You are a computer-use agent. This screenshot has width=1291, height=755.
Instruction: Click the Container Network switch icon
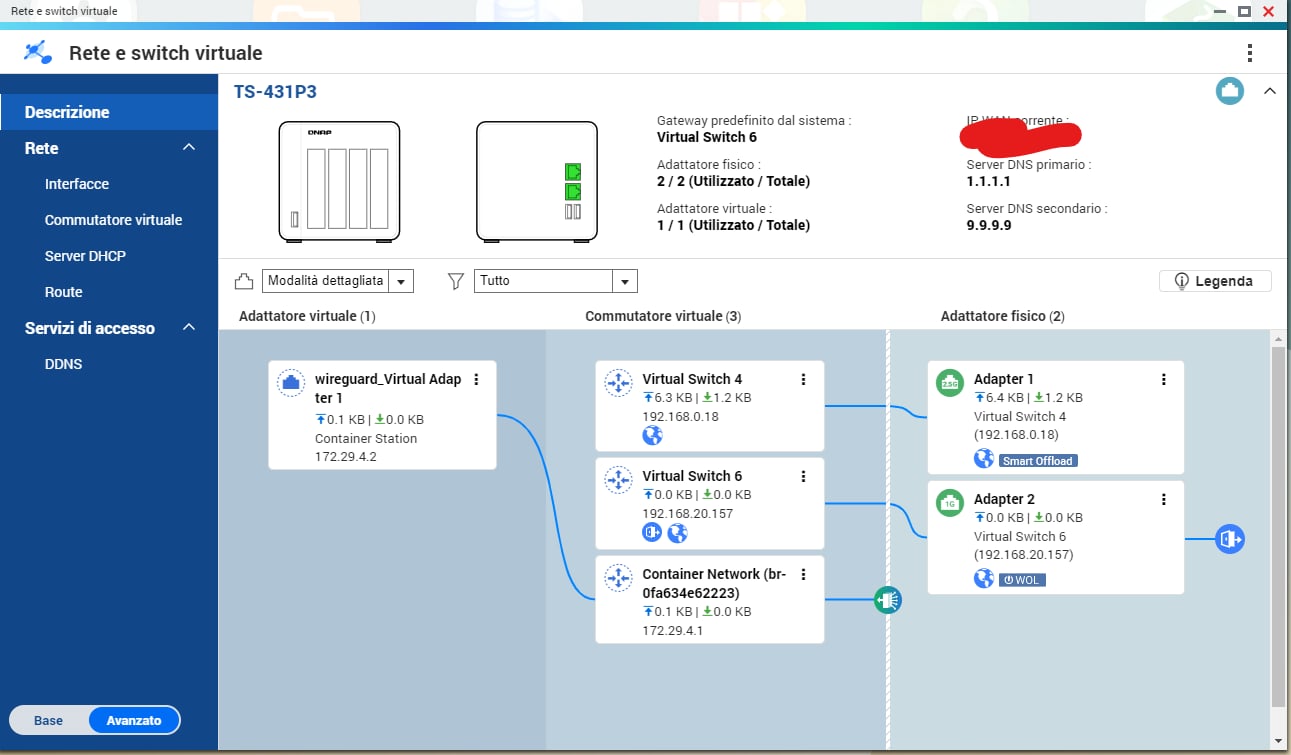coord(619,577)
